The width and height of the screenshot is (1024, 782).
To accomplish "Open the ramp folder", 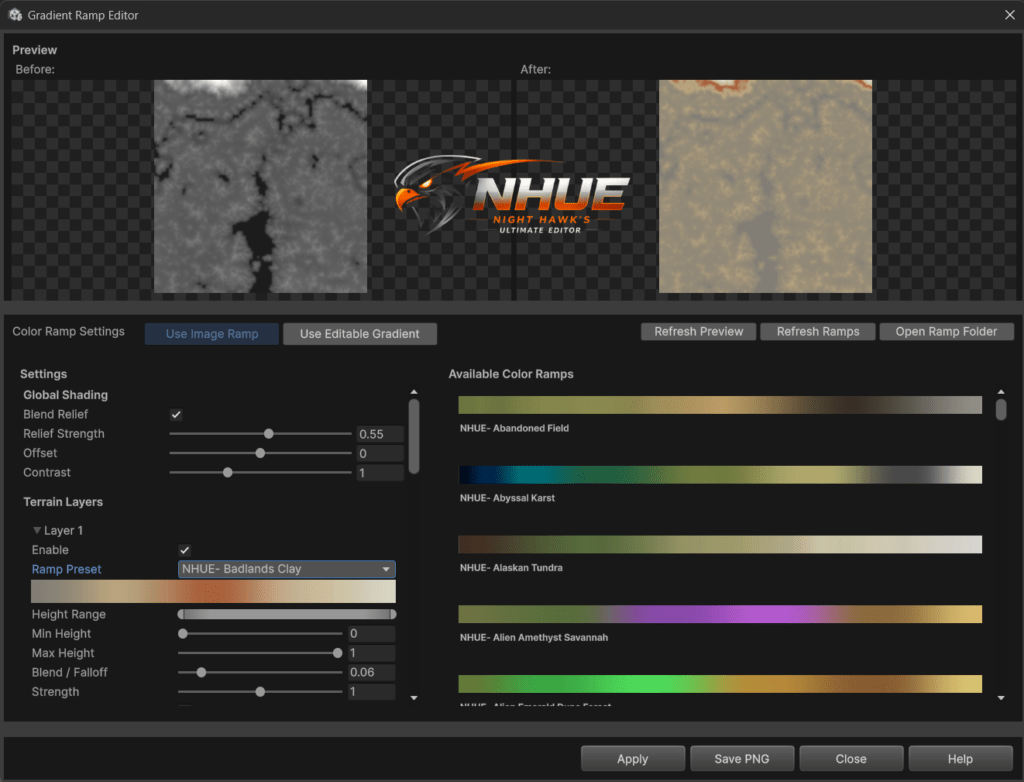I will pos(946,332).
